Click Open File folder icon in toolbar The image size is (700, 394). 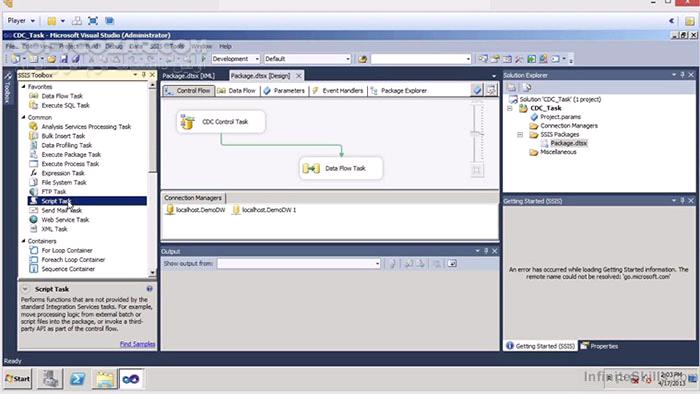(x=51, y=59)
